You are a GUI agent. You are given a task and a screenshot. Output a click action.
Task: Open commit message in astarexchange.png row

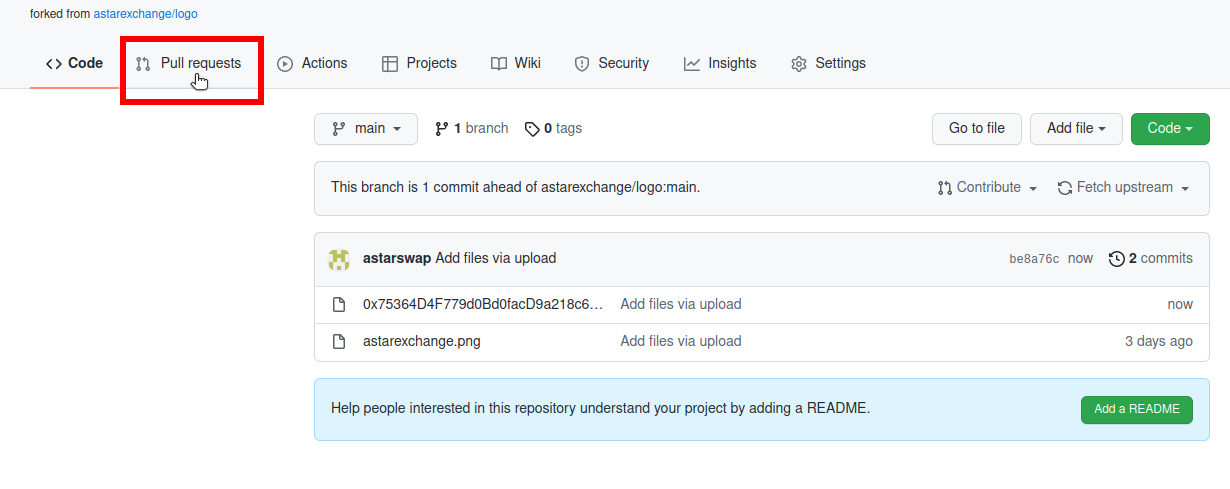(681, 341)
